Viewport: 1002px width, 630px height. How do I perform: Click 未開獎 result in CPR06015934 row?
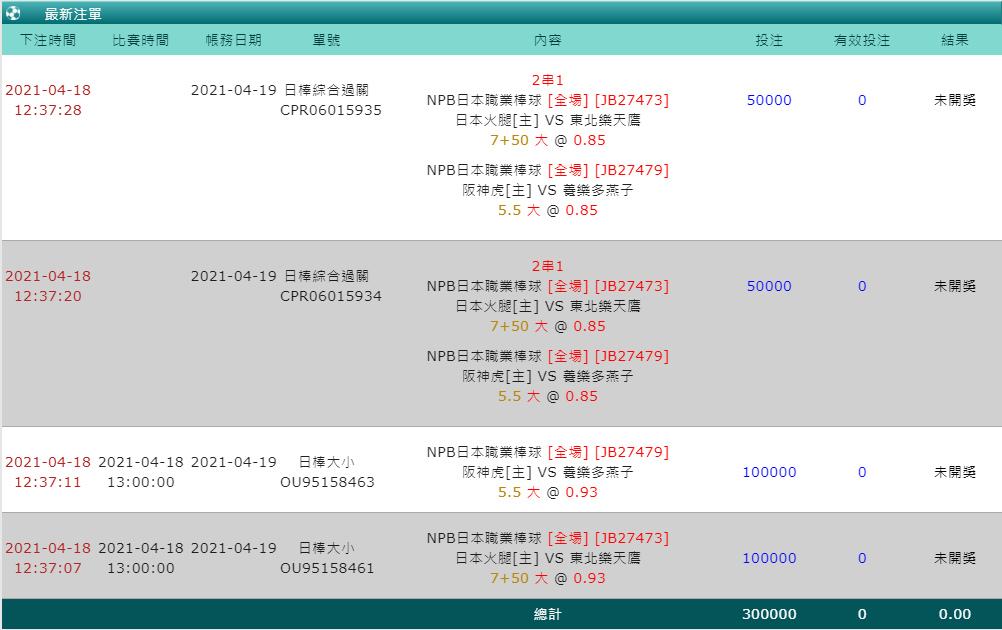pos(955,286)
